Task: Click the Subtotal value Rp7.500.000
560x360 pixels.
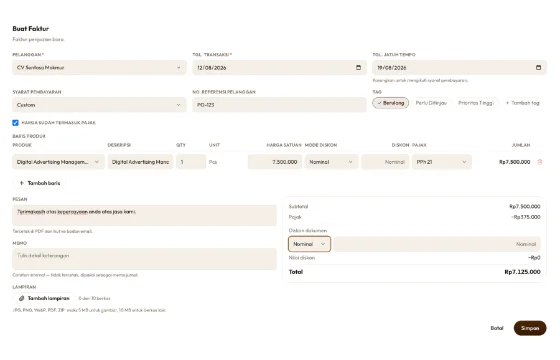Action: 525,206
